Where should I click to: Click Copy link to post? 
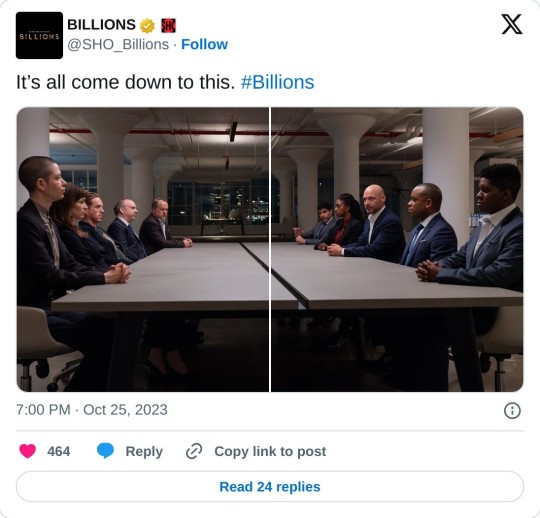pos(270,451)
